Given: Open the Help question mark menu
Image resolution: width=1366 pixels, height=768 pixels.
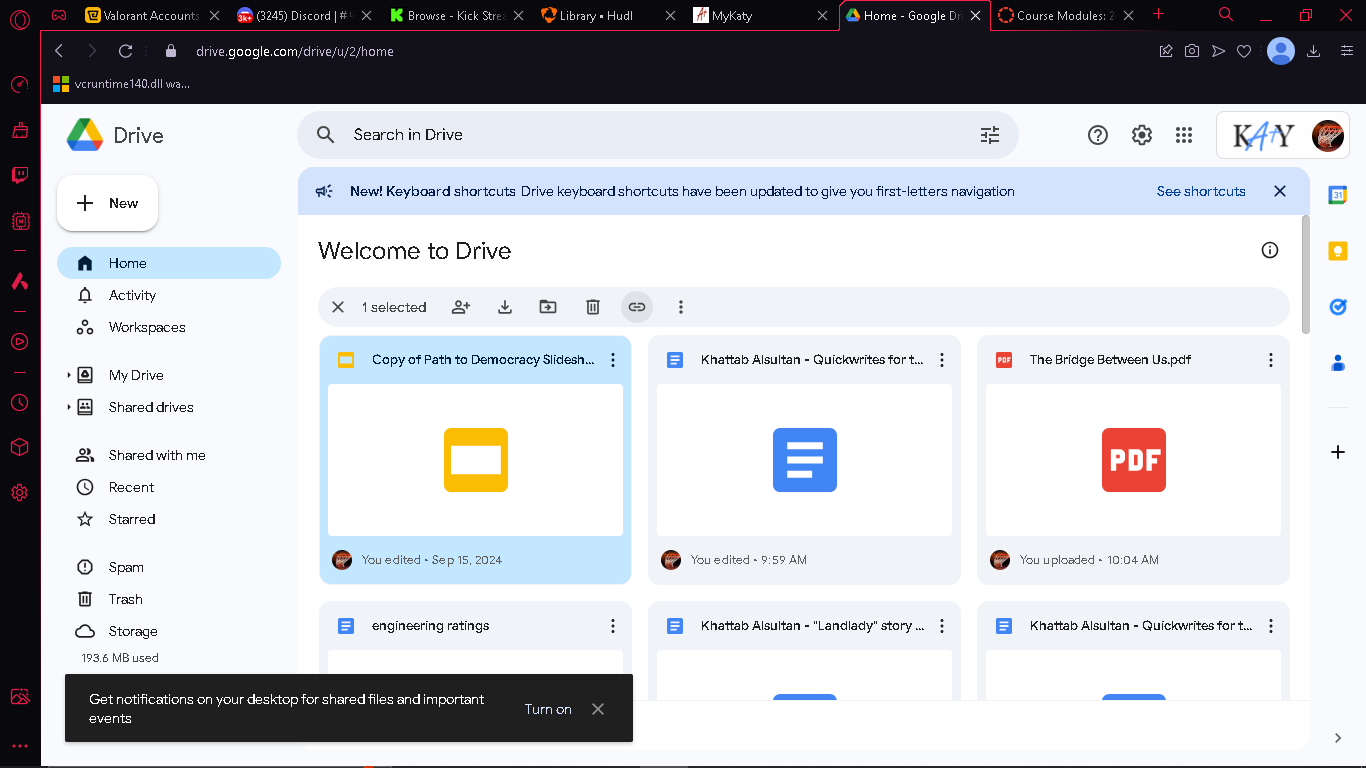Looking at the screenshot, I should [1098, 135].
